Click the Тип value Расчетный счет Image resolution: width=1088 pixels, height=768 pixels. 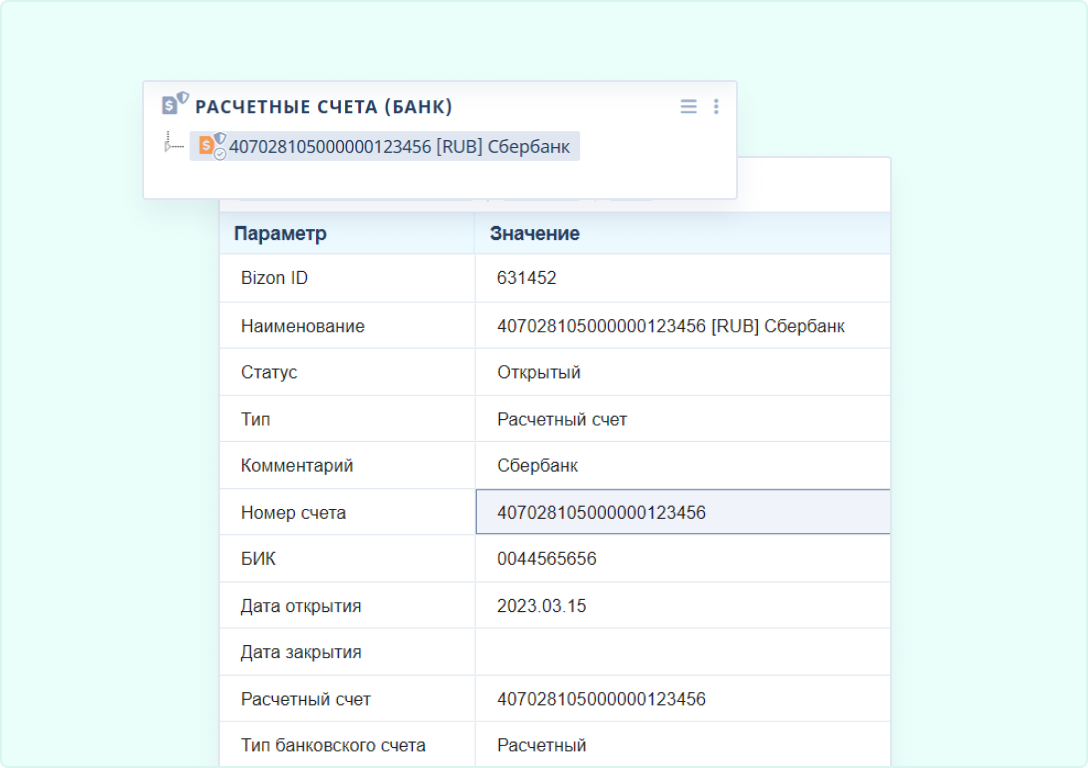tap(561, 419)
